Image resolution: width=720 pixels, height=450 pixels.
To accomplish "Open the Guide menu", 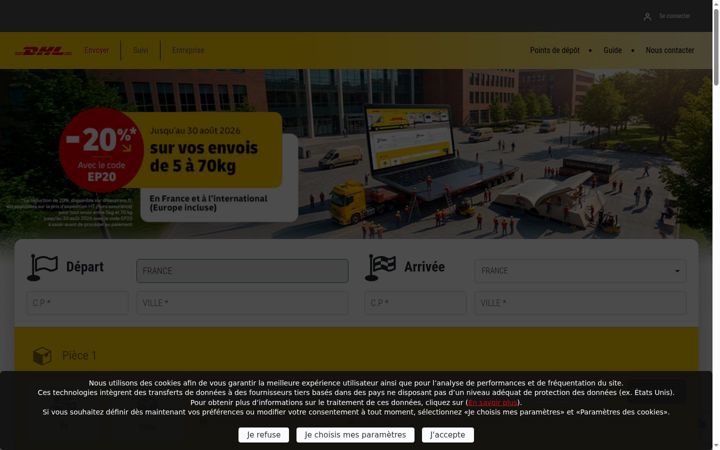I will point(612,51).
